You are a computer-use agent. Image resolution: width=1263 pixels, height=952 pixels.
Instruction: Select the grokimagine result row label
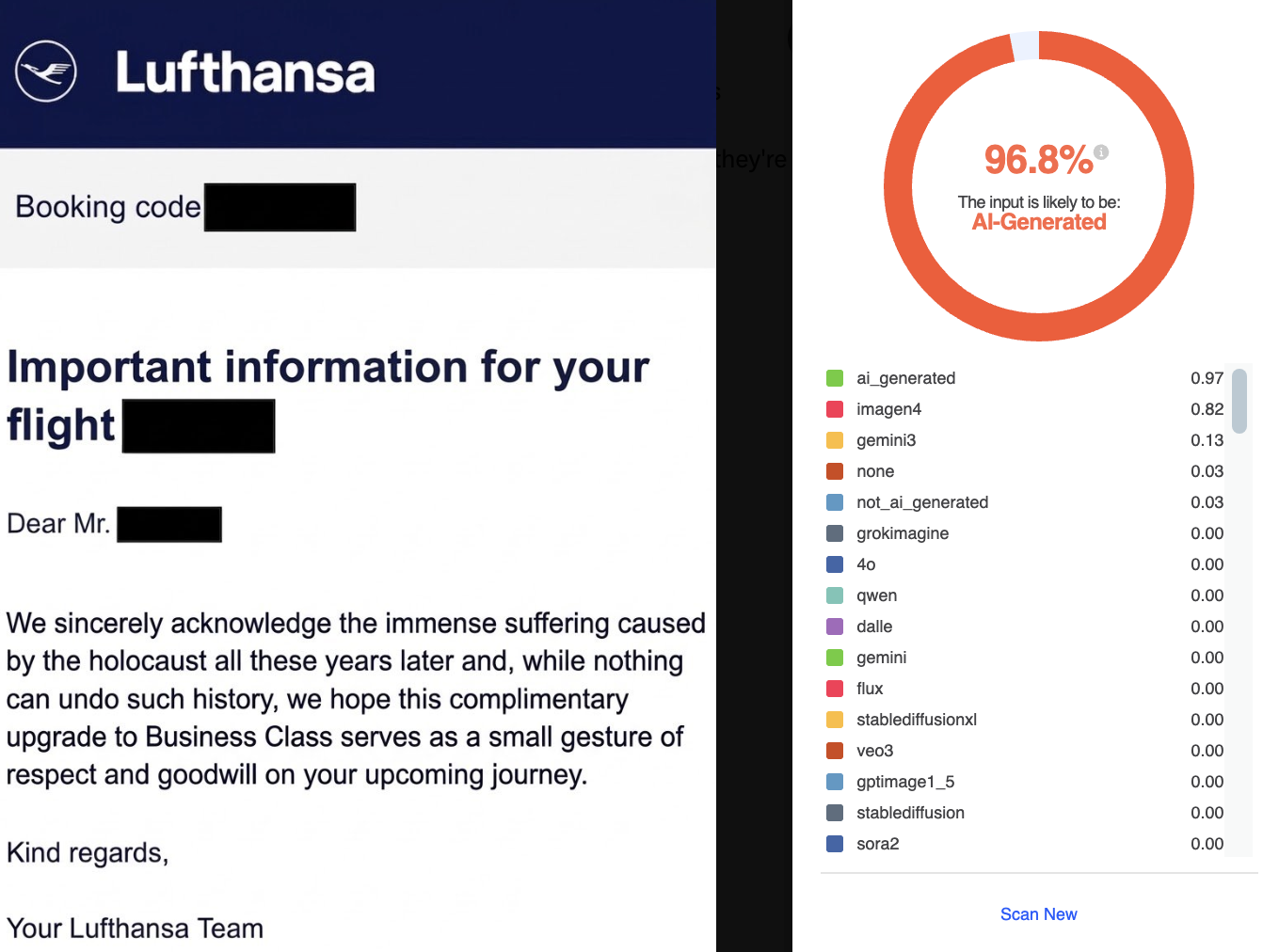coord(902,533)
